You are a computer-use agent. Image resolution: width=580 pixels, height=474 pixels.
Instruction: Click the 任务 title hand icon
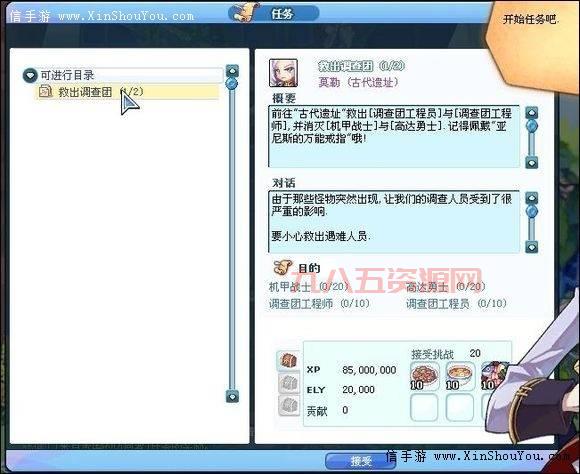(247, 12)
